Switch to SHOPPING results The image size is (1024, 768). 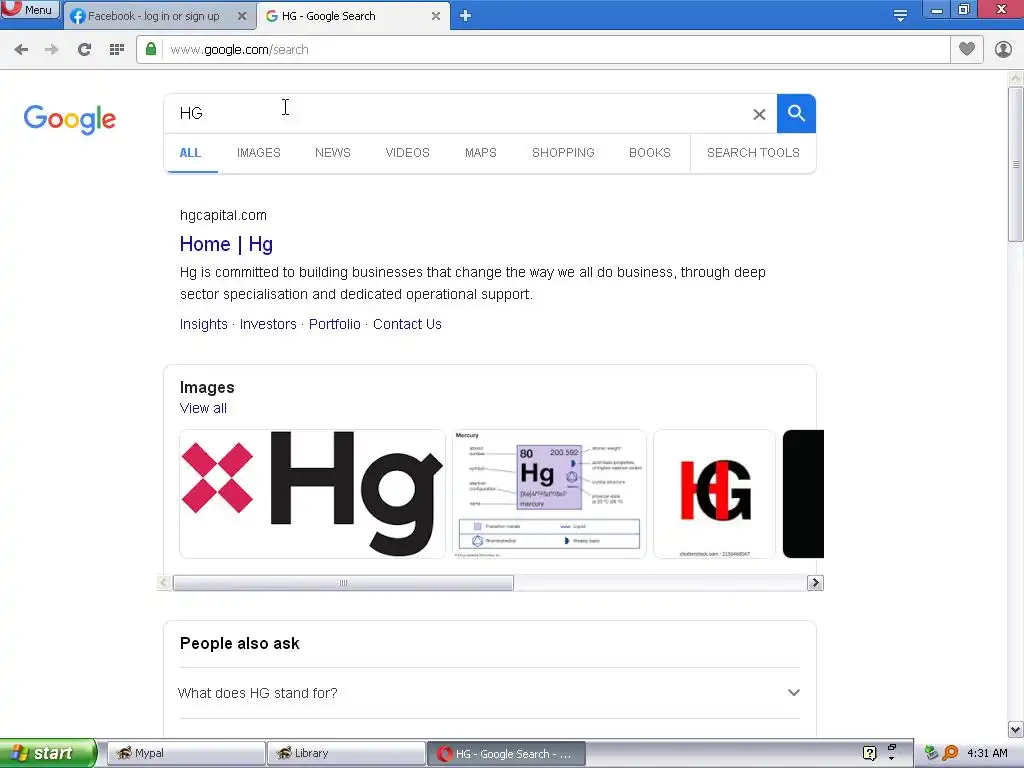pos(563,153)
